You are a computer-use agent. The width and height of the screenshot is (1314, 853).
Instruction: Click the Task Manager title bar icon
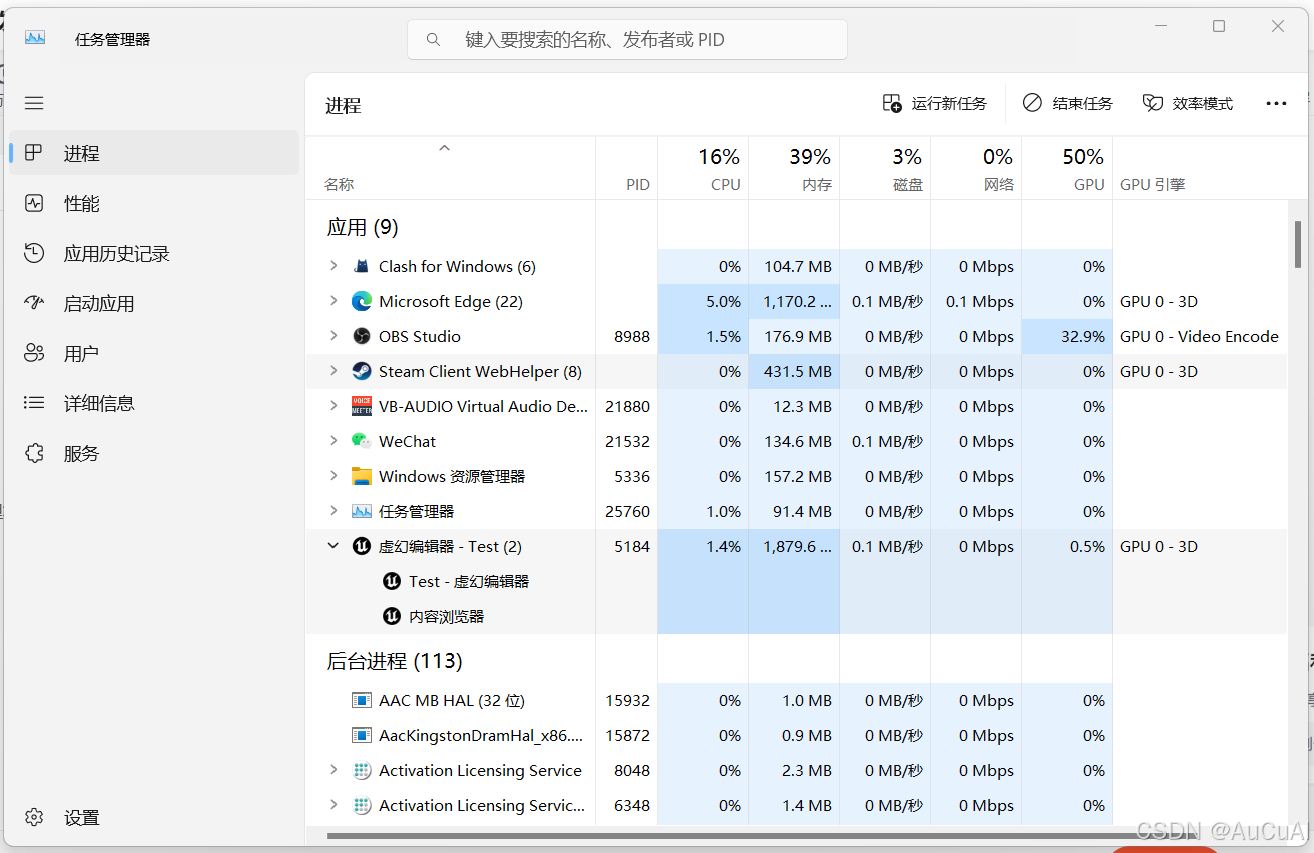[35, 38]
